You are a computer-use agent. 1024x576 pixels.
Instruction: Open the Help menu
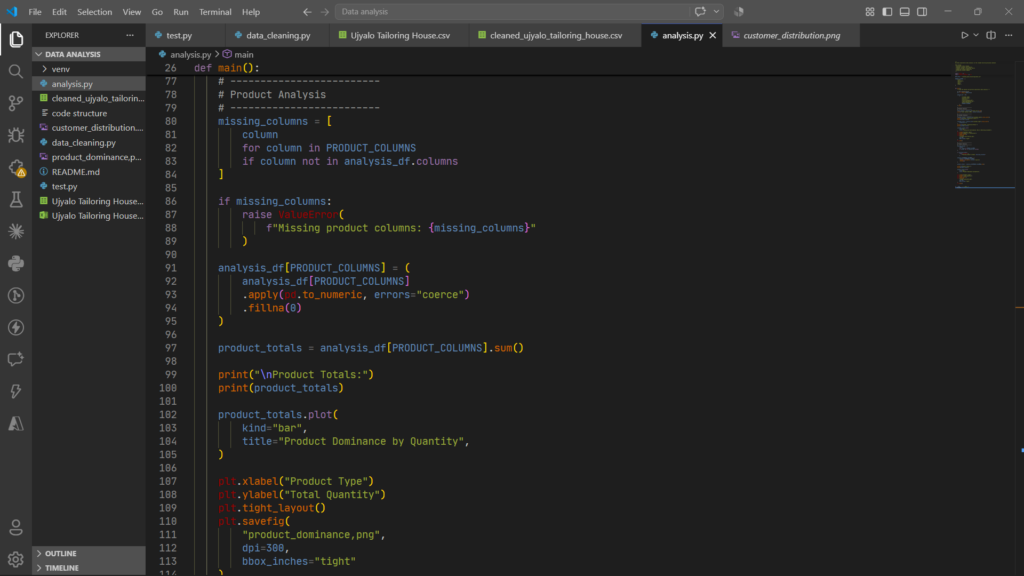tap(251, 12)
